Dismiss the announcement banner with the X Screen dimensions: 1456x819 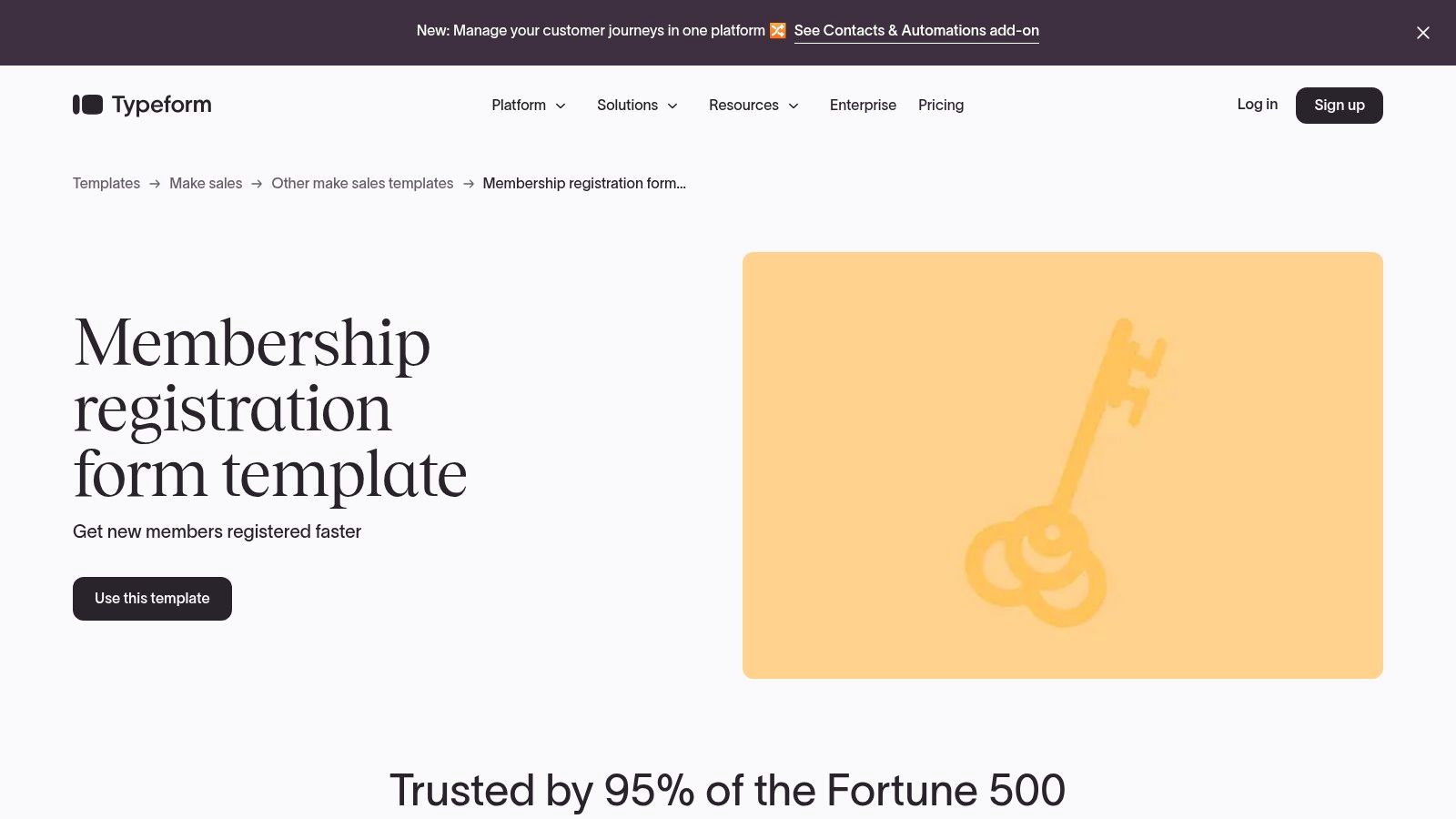(1422, 33)
